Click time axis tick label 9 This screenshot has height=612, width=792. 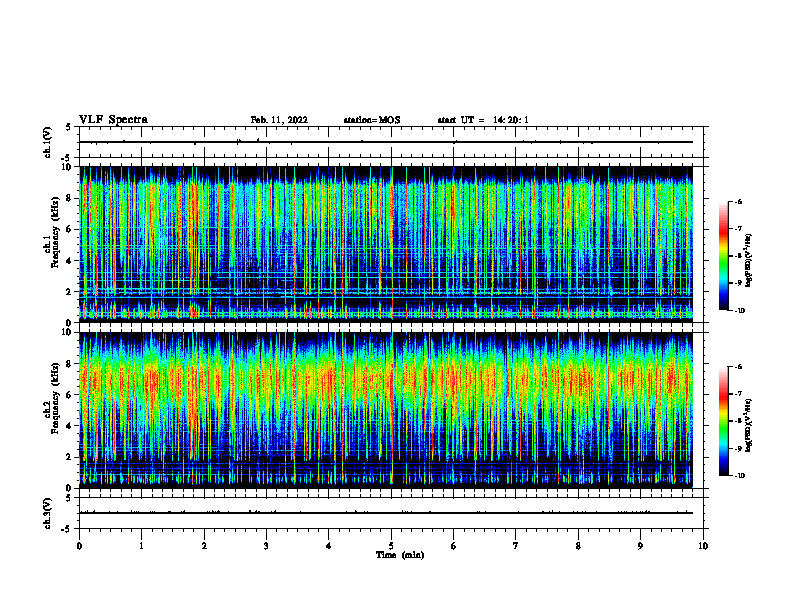(640, 546)
